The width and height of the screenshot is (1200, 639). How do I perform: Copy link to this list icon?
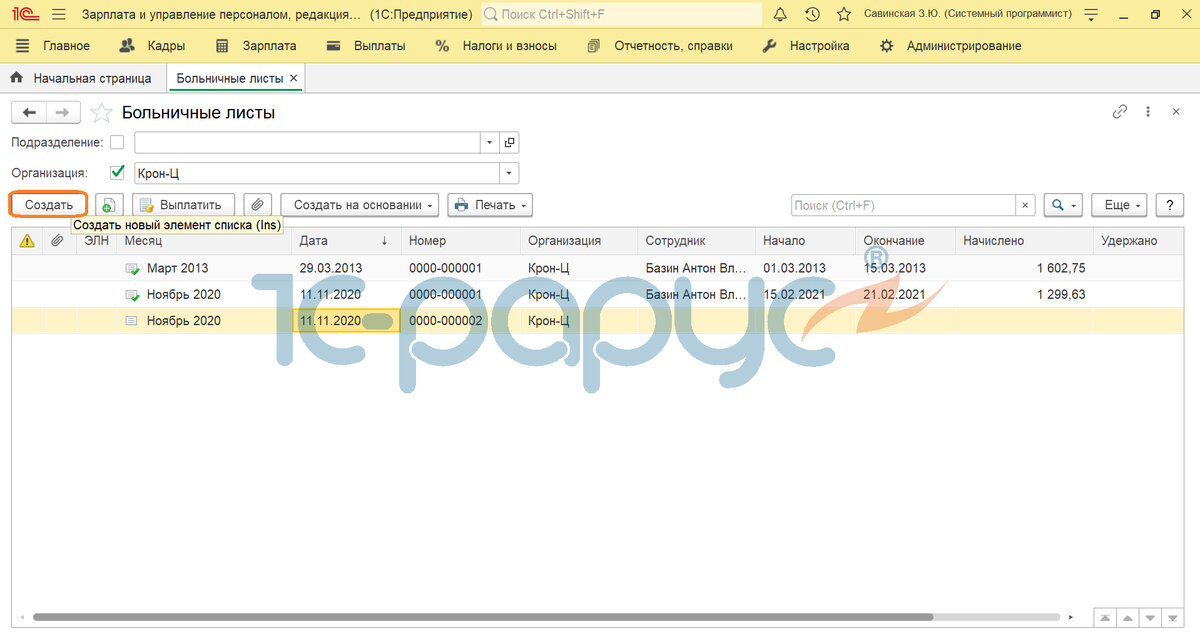point(1120,112)
